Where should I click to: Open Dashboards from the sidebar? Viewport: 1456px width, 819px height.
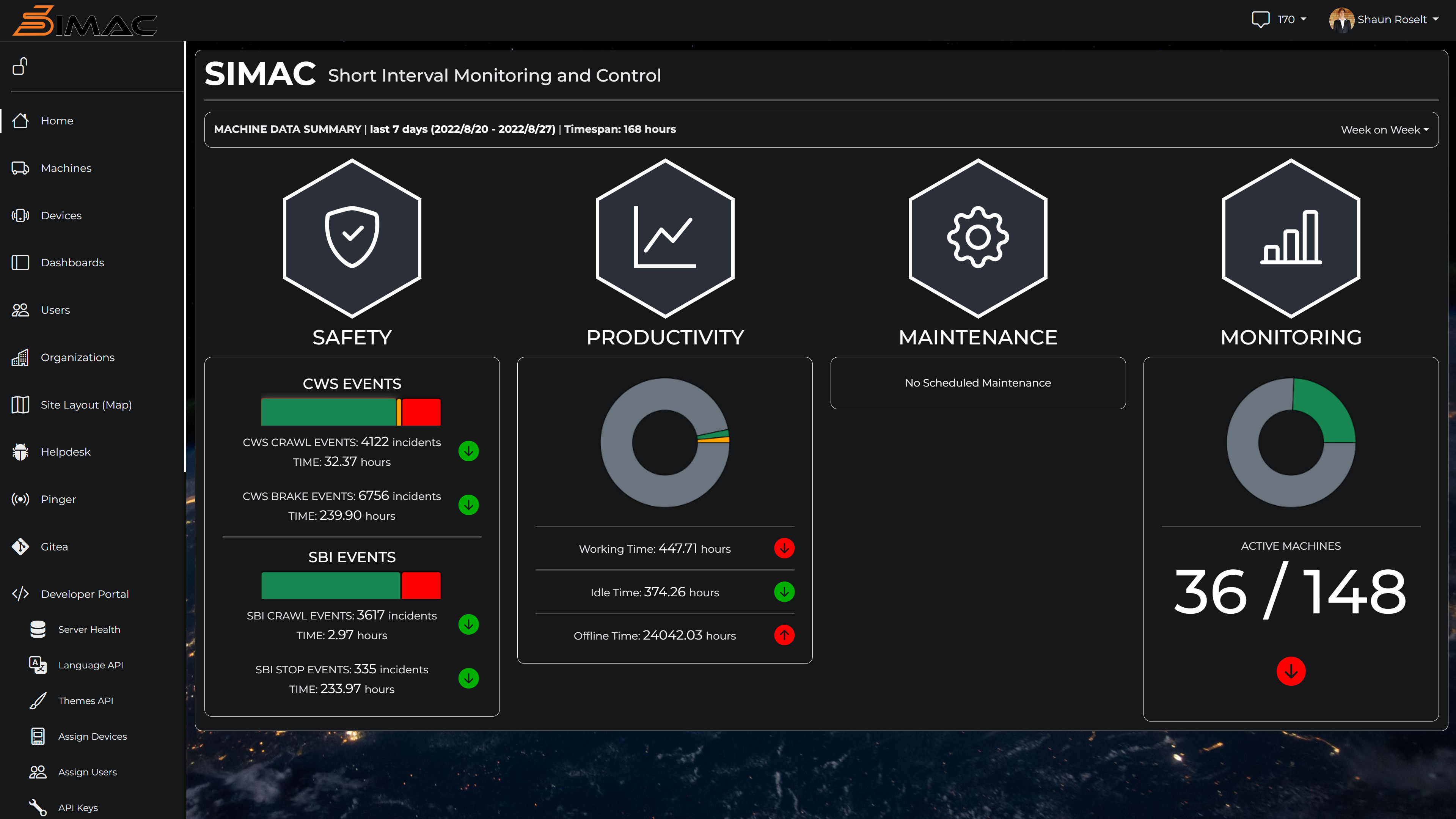[72, 262]
